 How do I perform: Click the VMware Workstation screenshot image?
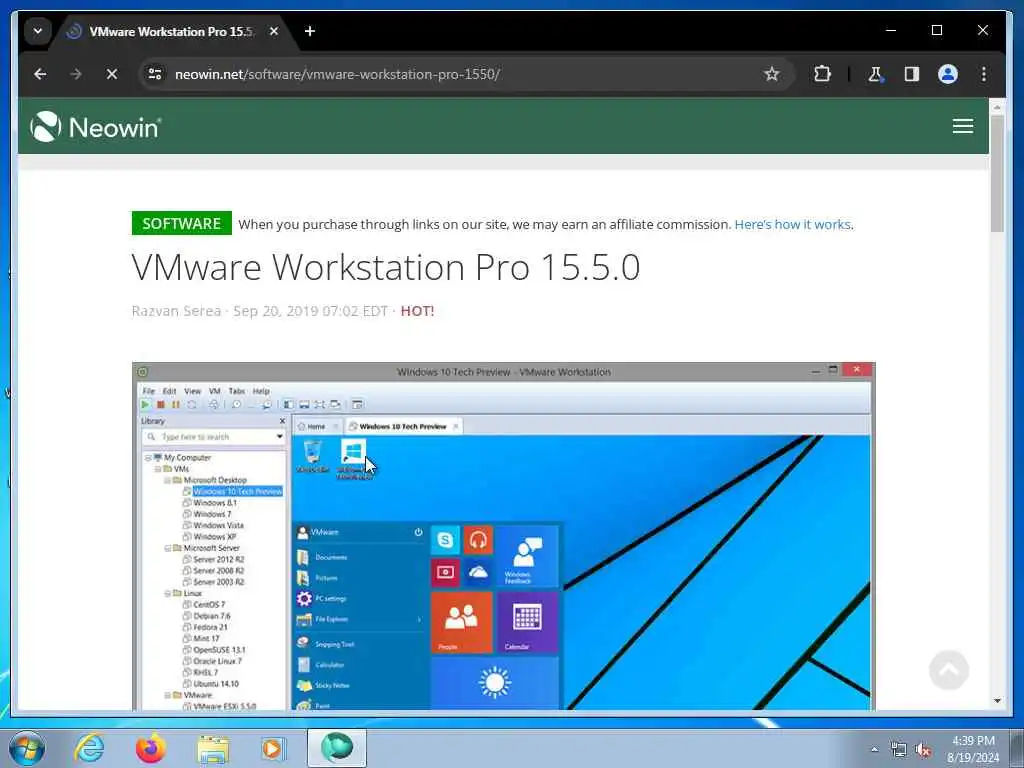[x=504, y=536]
